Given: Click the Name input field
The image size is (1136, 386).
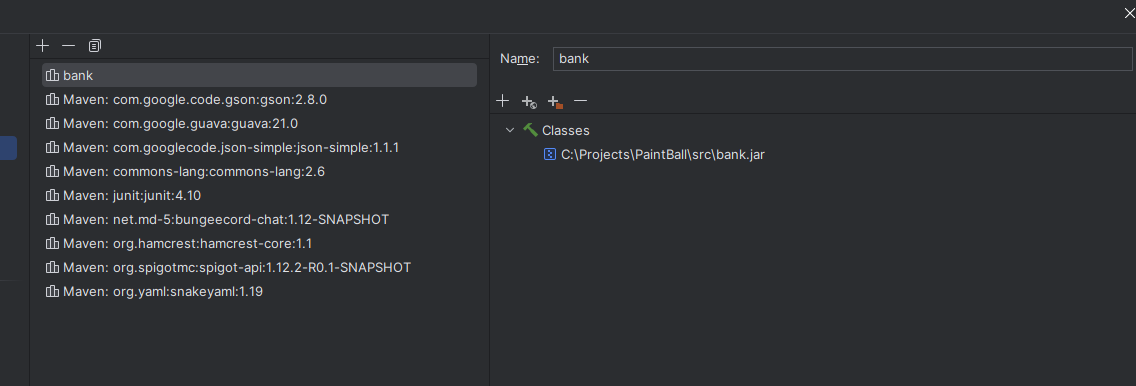Looking at the screenshot, I should [842, 59].
